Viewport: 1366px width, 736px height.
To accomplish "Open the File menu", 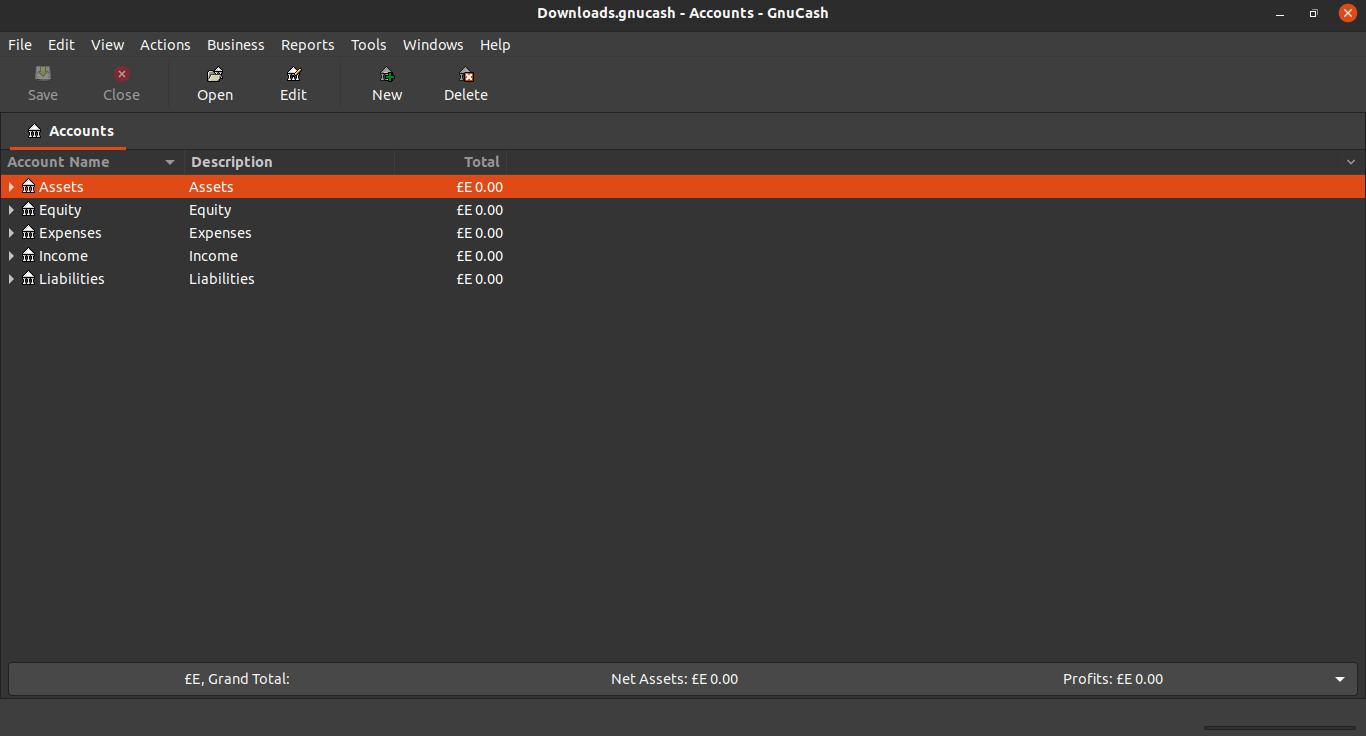I will coord(20,45).
